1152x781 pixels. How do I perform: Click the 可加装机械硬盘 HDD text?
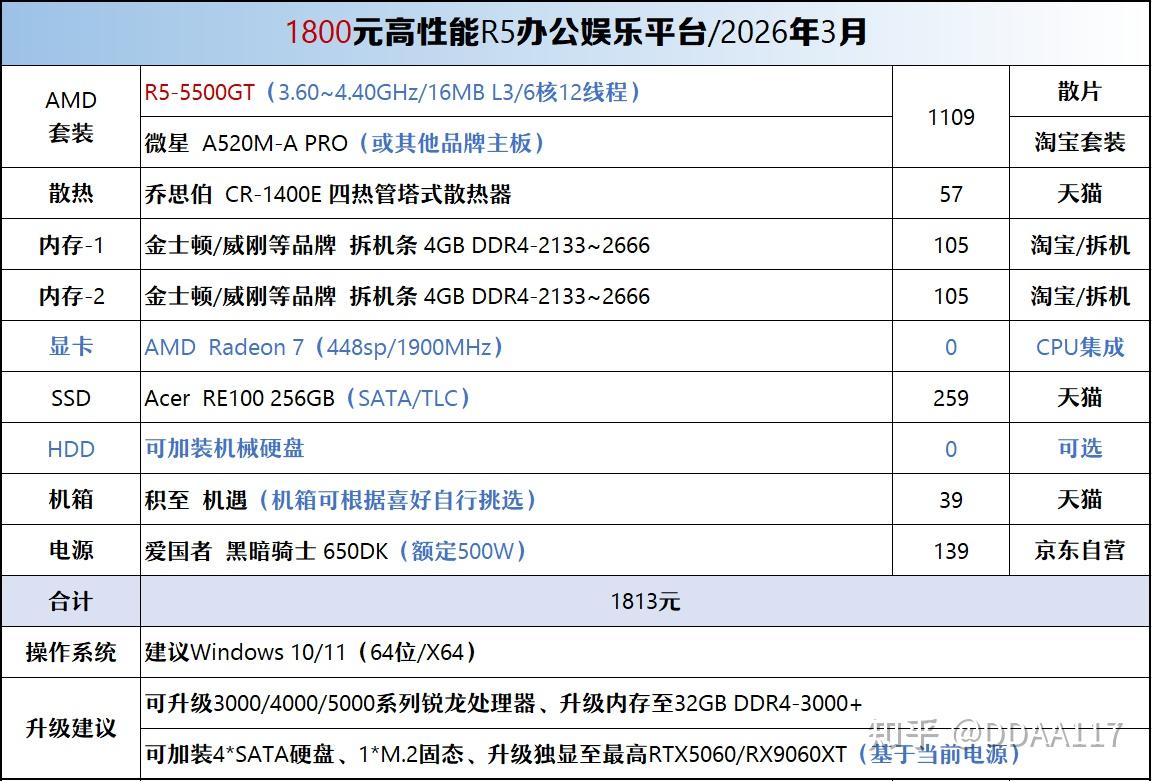224,448
